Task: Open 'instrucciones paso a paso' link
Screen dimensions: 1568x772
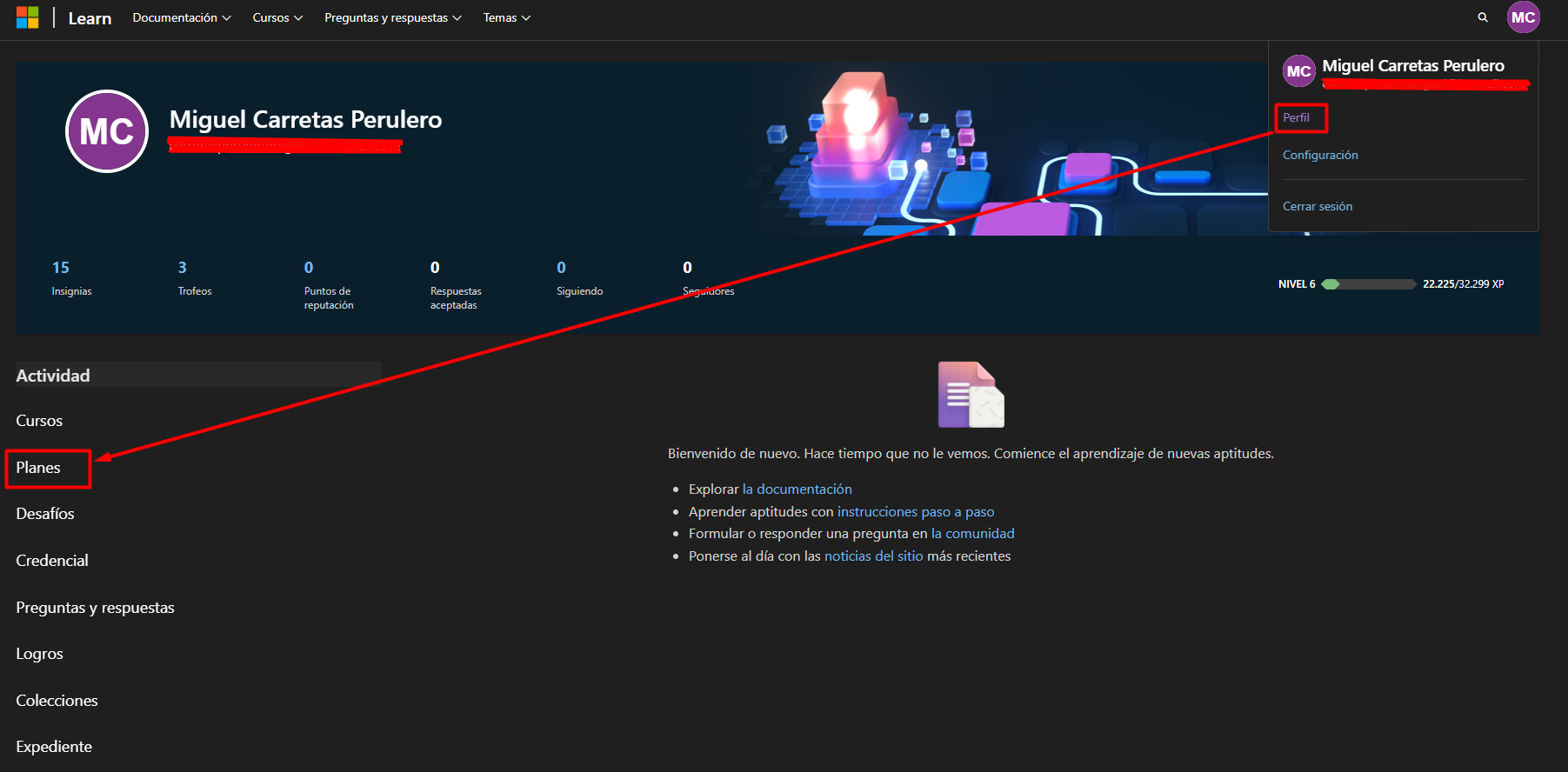Action: point(915,512)
